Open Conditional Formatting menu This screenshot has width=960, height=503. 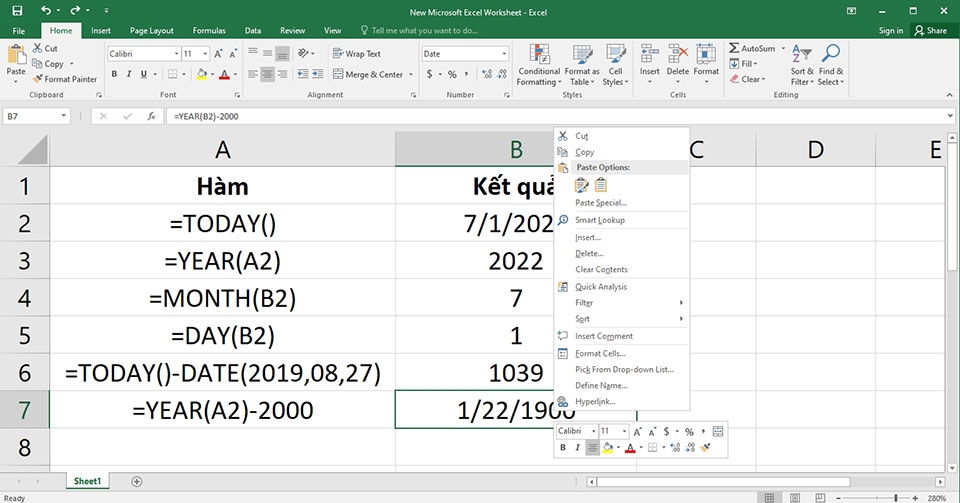(539, 65)
